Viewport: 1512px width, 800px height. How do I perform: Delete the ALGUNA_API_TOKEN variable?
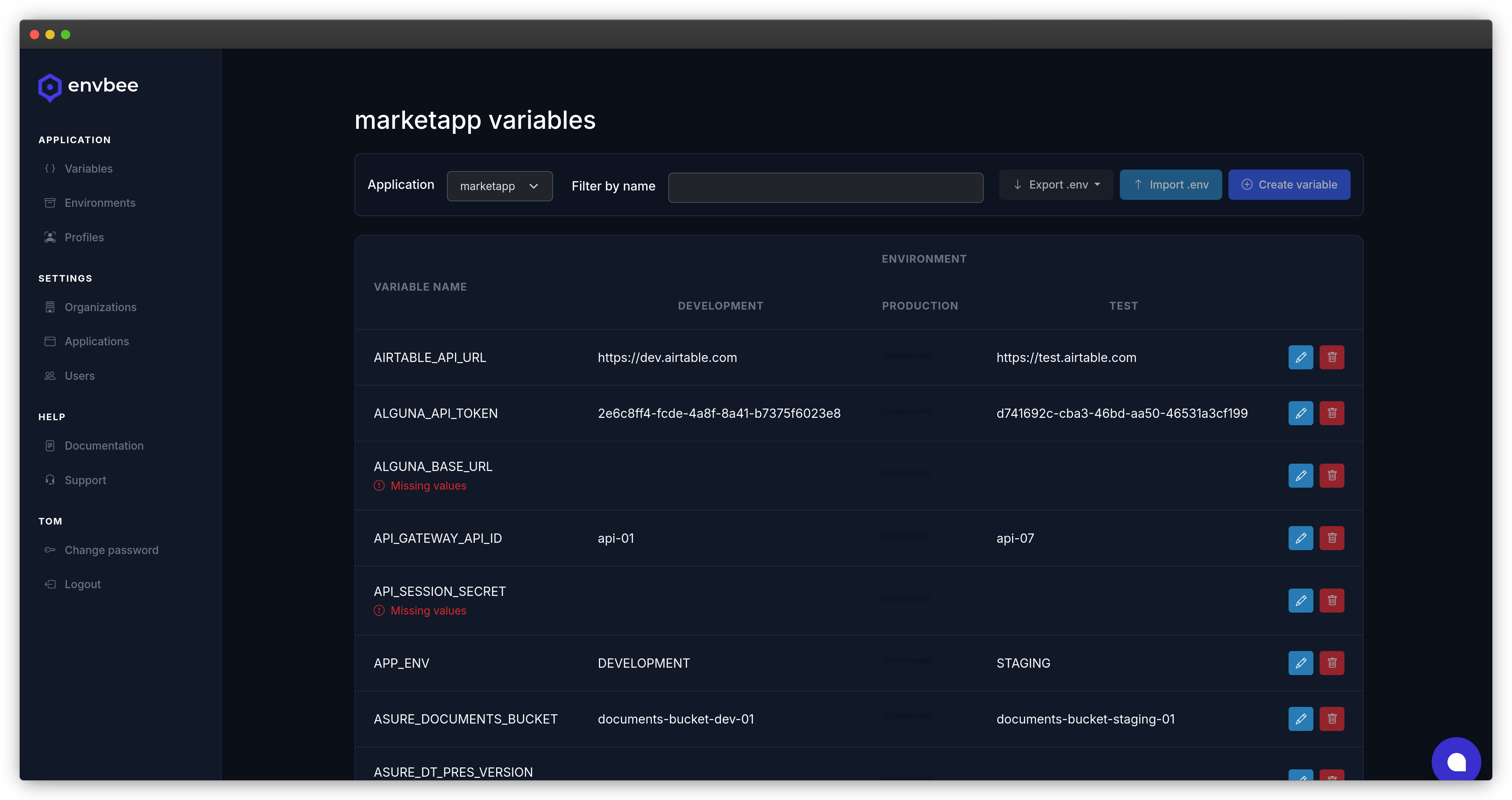tap(1331, 413)
